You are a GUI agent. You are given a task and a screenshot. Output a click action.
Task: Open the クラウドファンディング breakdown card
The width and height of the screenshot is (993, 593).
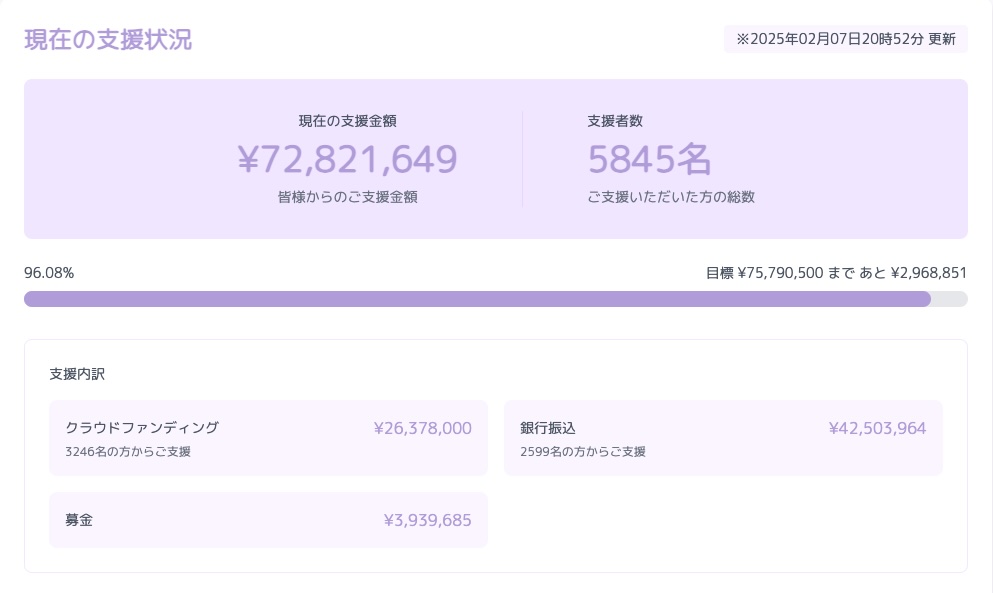[x=269, y=438]
